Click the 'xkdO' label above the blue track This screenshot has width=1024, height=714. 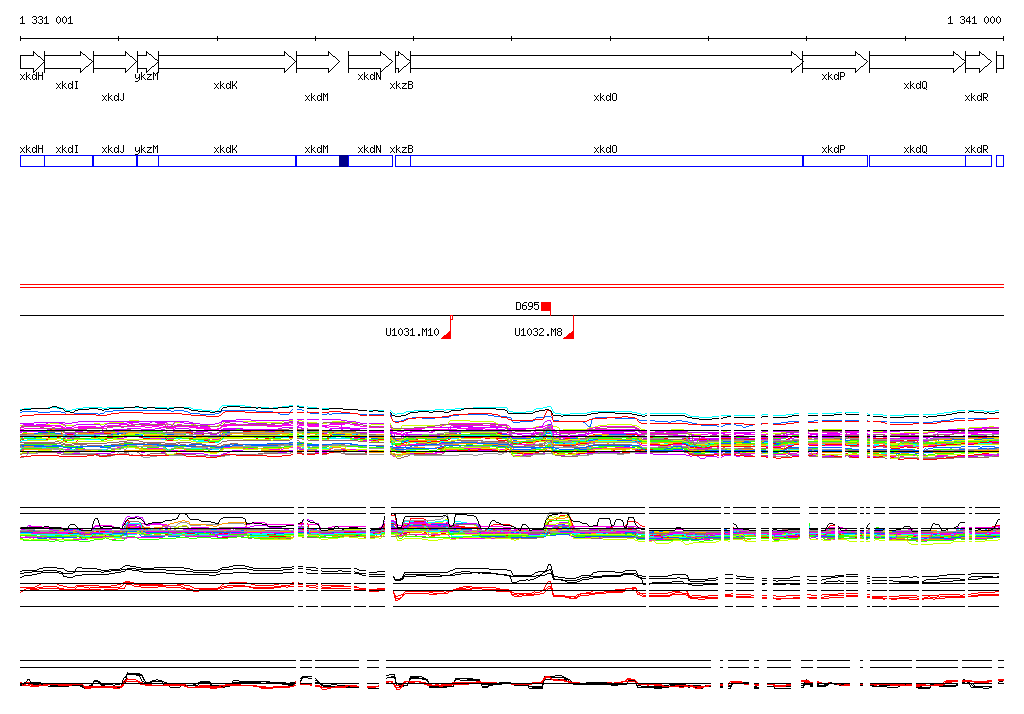(605, 149)
